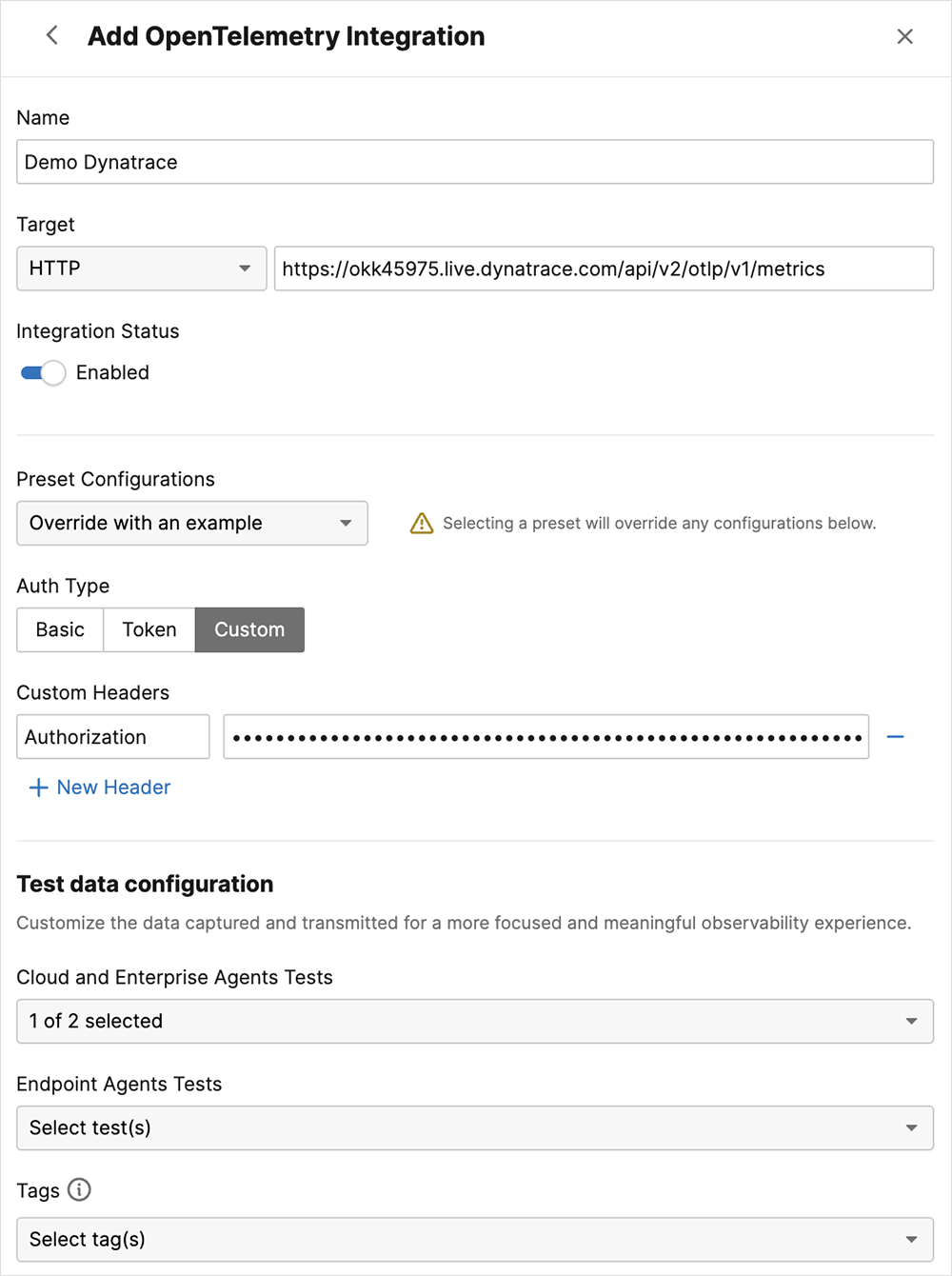The image size is (952, 1276).
Task: Toggle the Integration Status Enabled switch
Action: coord(43,373)
